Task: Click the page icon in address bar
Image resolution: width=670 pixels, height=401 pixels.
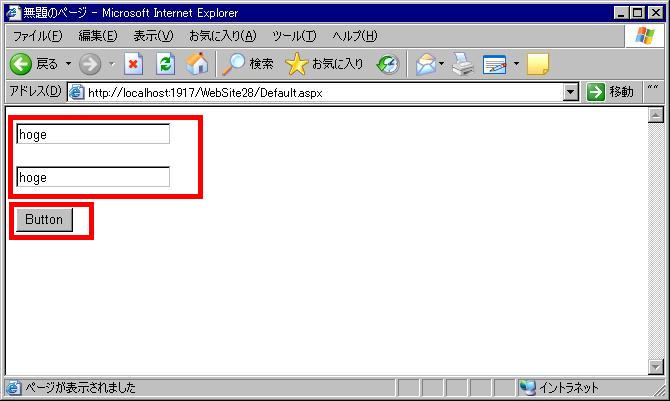Action: coord(76,92)
